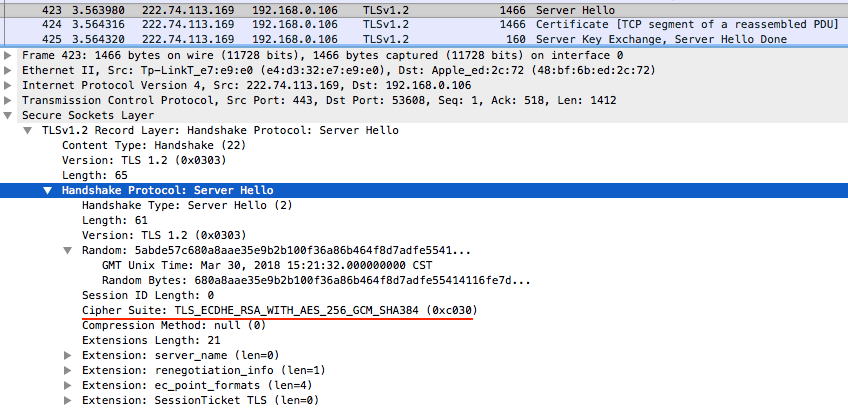
Task: Expand the Ethernet II section
Action: [8, 70]
